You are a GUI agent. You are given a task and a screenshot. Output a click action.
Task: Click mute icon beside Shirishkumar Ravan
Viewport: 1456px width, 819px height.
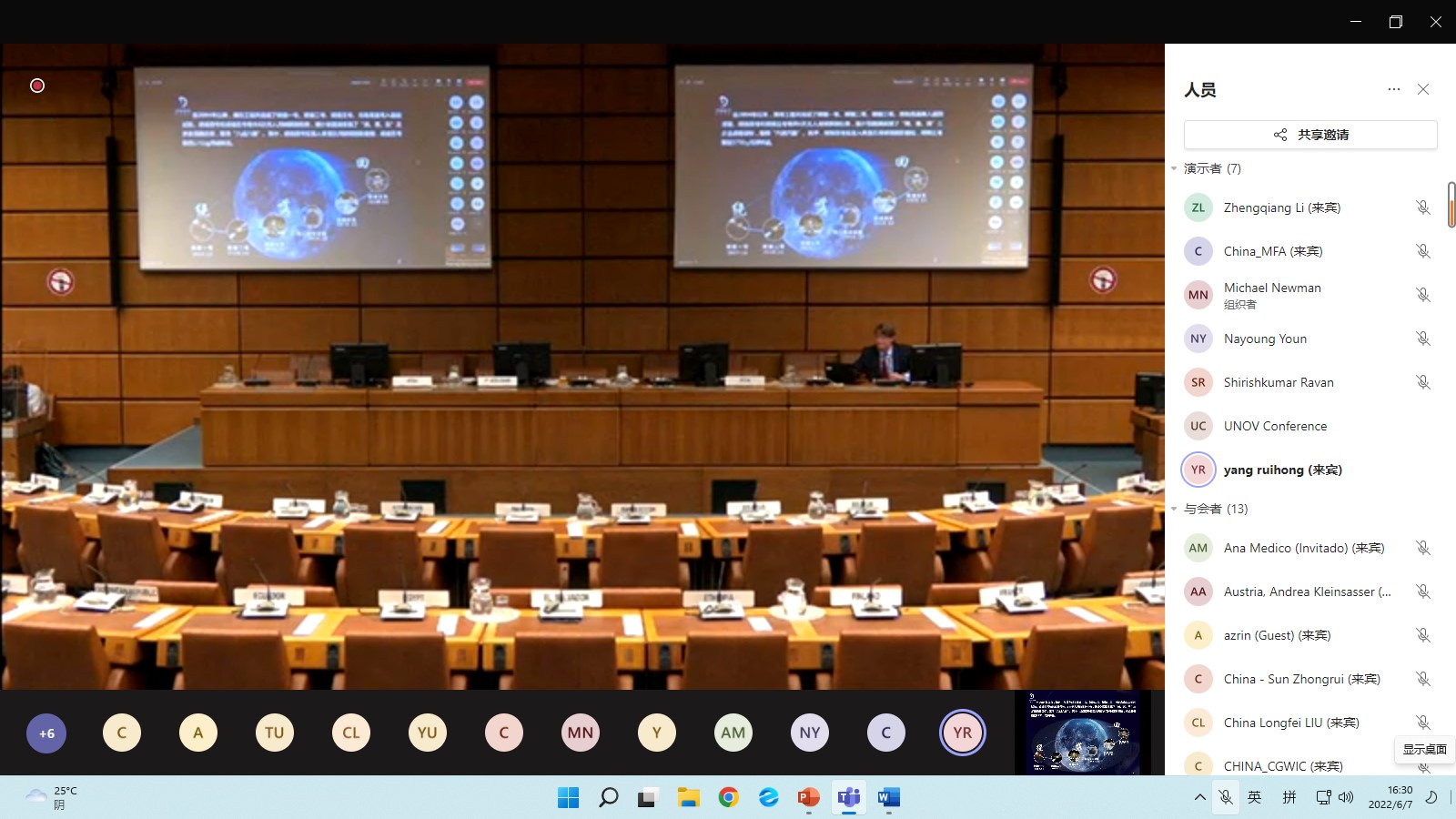pos(1423,382)
